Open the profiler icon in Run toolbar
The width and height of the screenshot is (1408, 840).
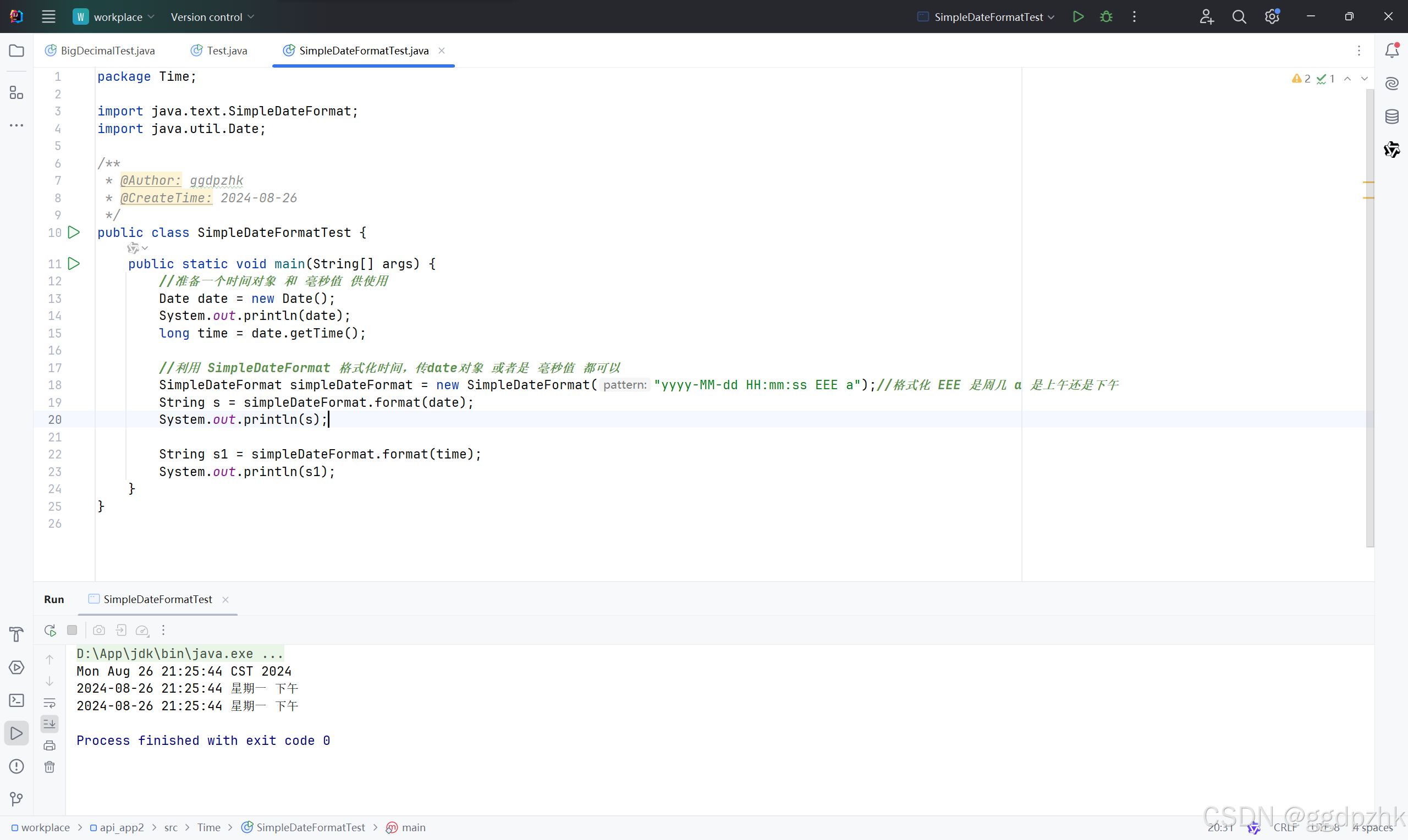coord(142,630)
